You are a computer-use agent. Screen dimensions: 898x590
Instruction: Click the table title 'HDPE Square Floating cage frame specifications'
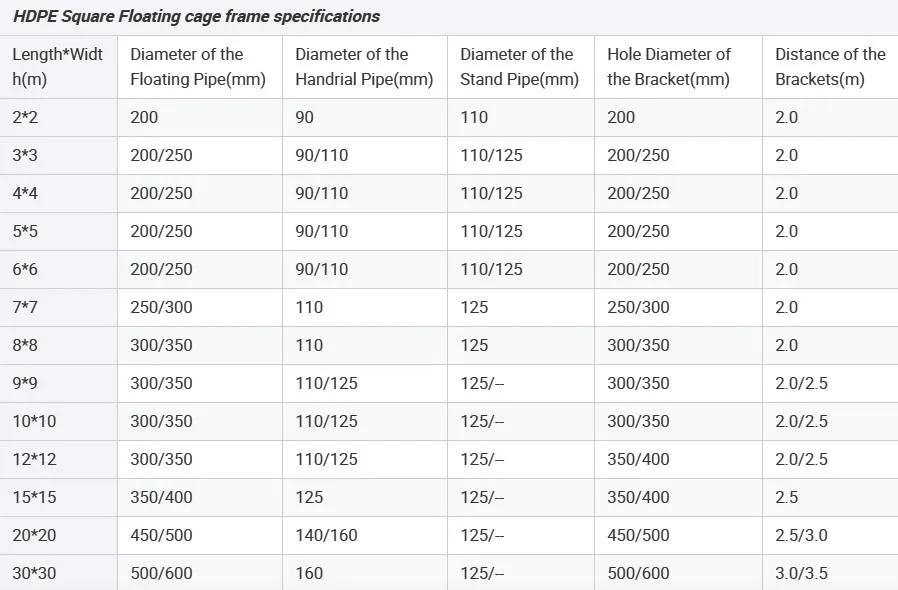196,16
